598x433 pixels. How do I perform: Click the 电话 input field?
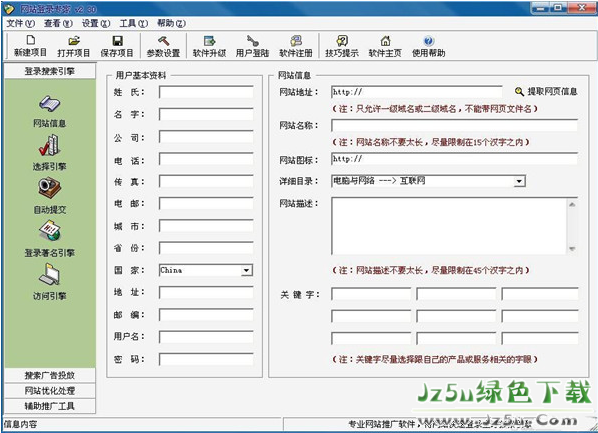coord(206,159)
